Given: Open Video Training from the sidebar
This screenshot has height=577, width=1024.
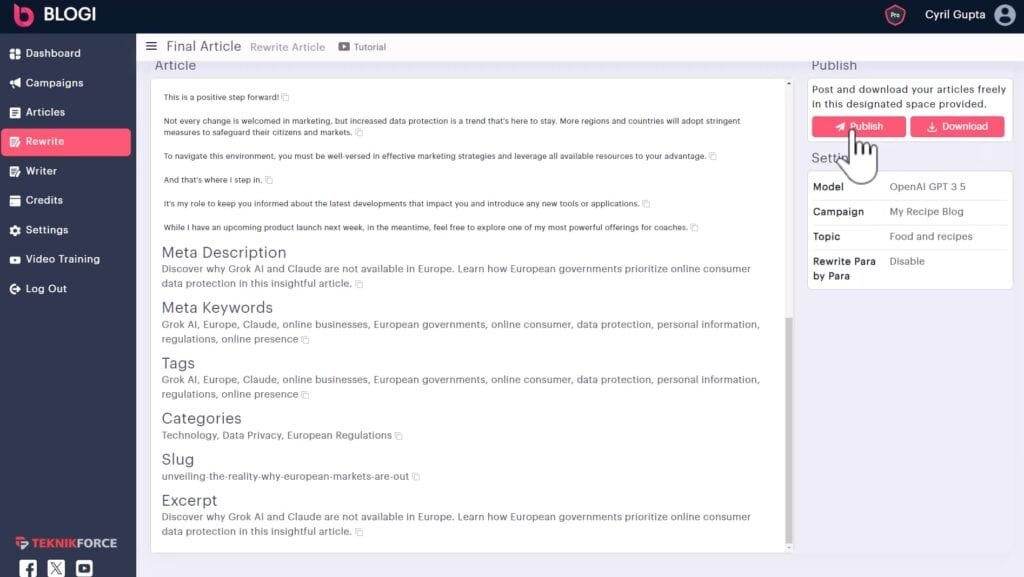Looking at the screenshot, I should pyautogui.click(x=62, y=259).
